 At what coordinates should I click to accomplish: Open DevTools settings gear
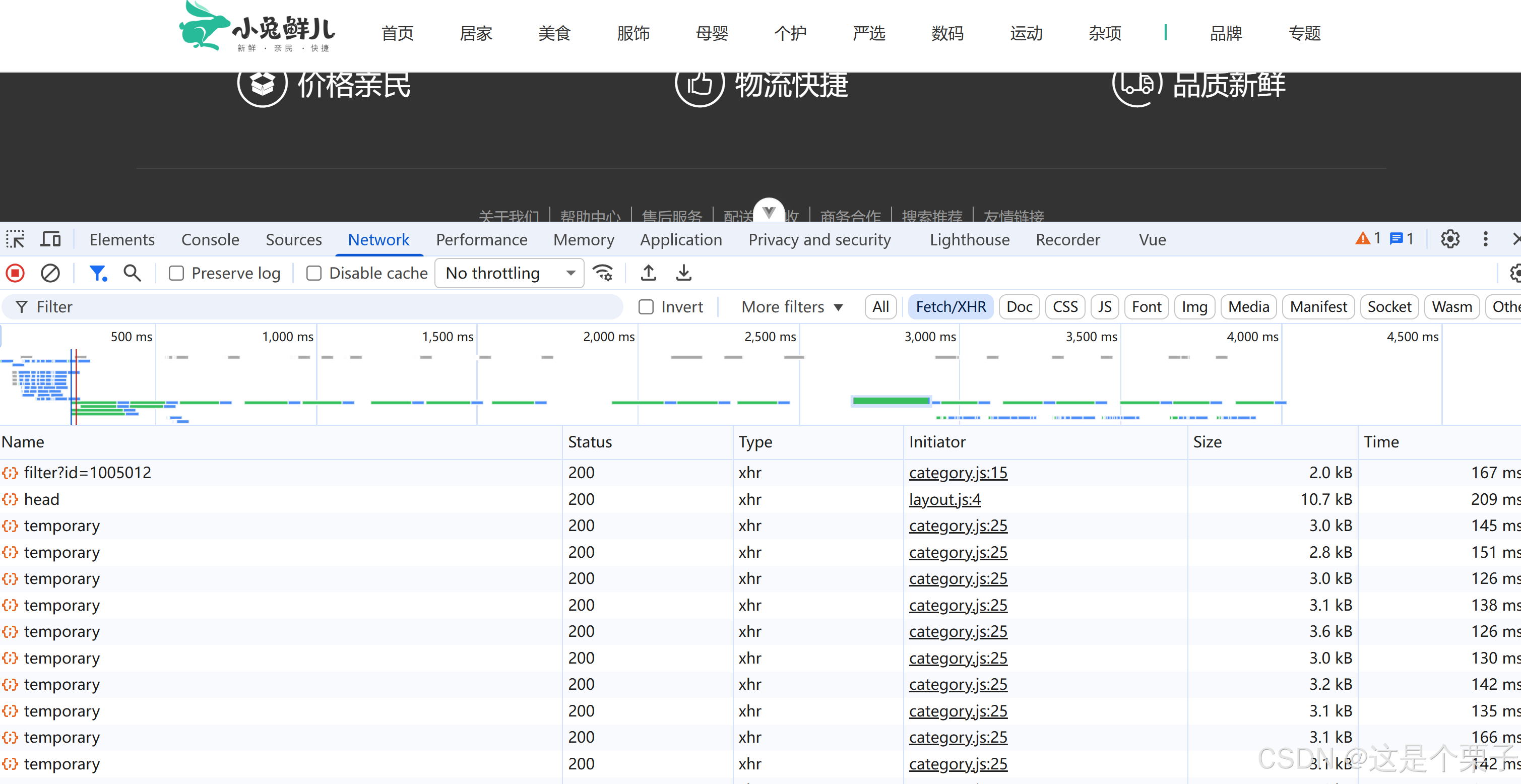(1449, 239)
